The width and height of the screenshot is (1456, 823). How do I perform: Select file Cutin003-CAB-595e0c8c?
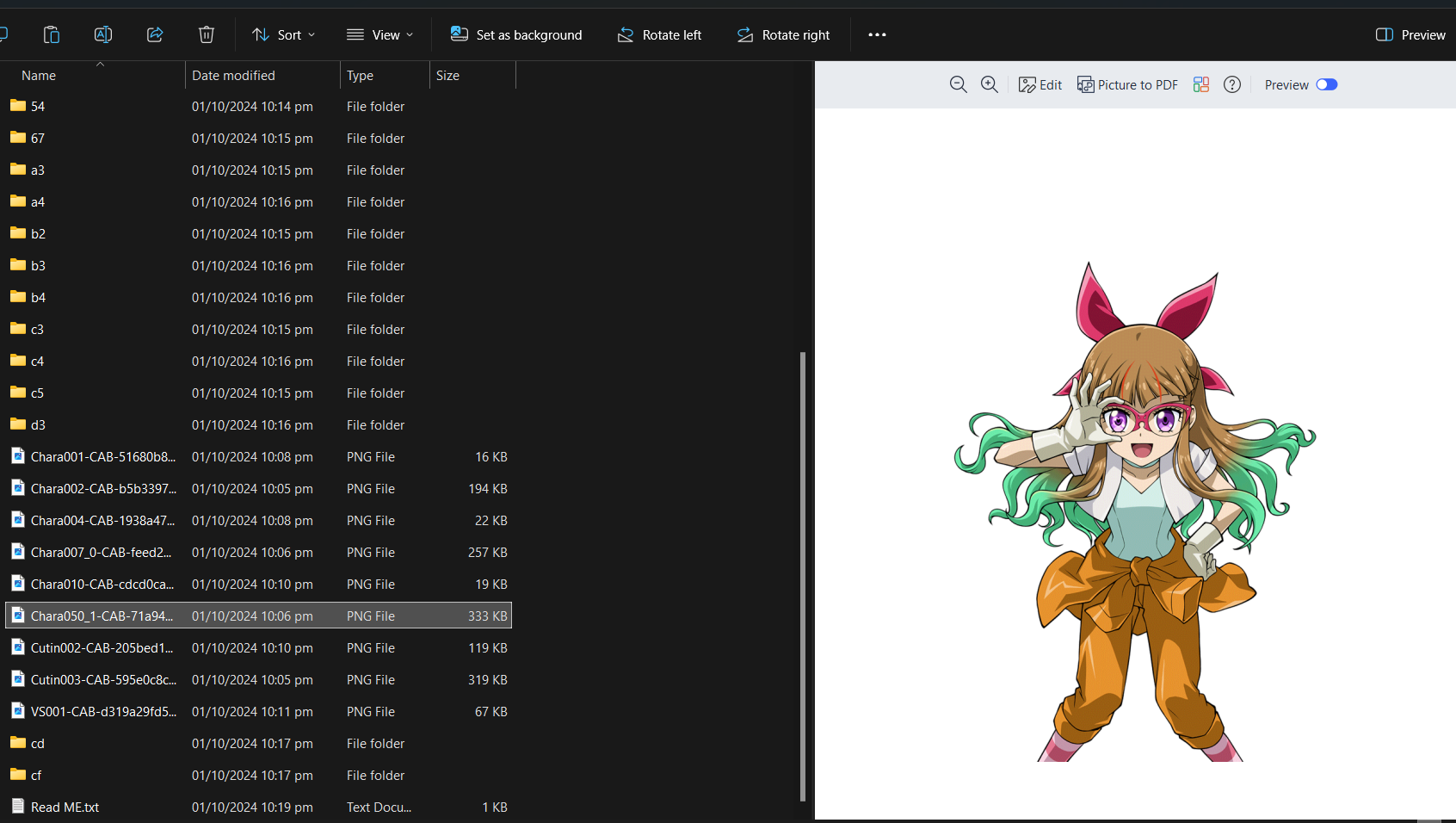pyautogui.click(x=258, y=680)
